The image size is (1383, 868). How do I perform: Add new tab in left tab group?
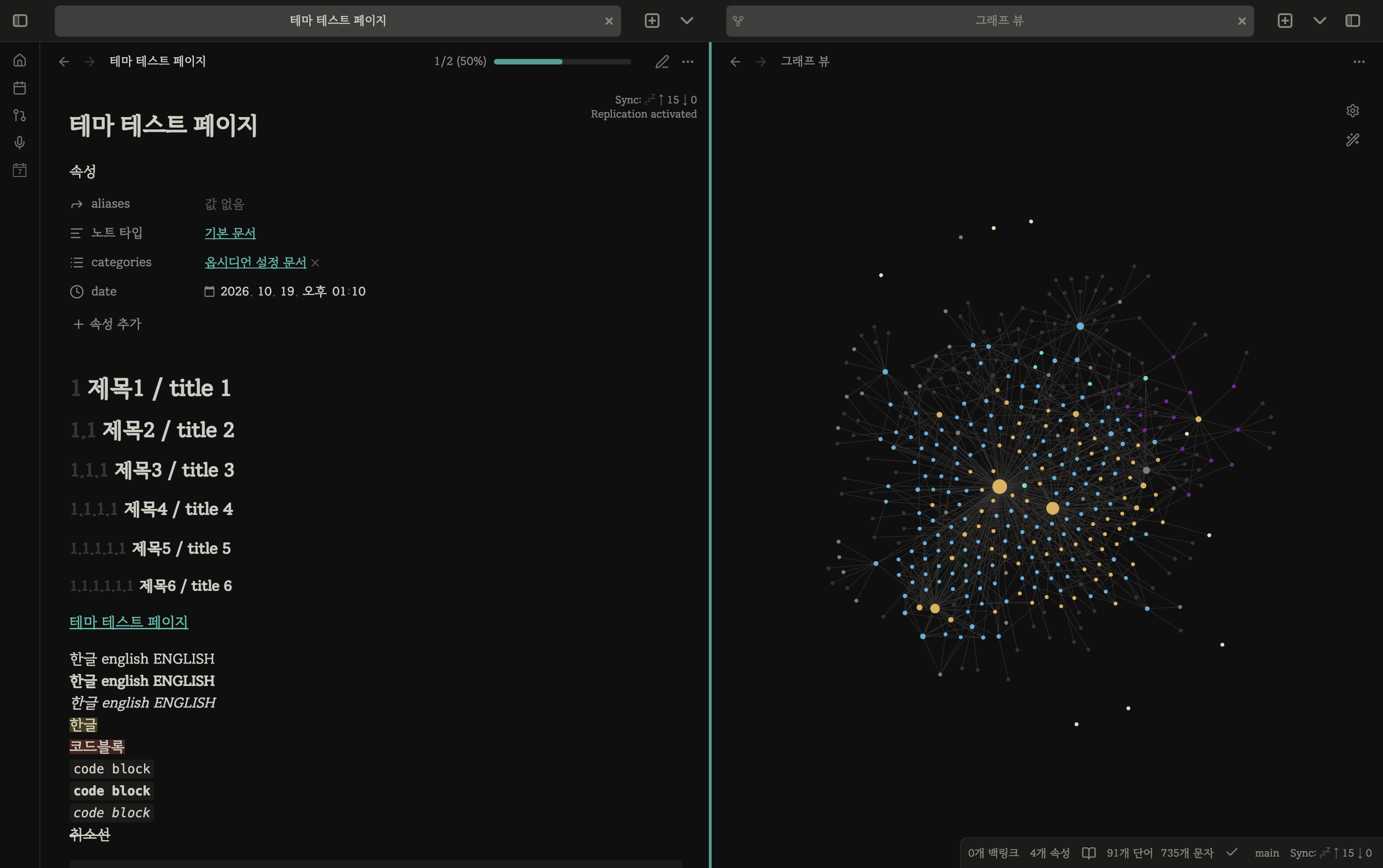[x=652, y=21]
